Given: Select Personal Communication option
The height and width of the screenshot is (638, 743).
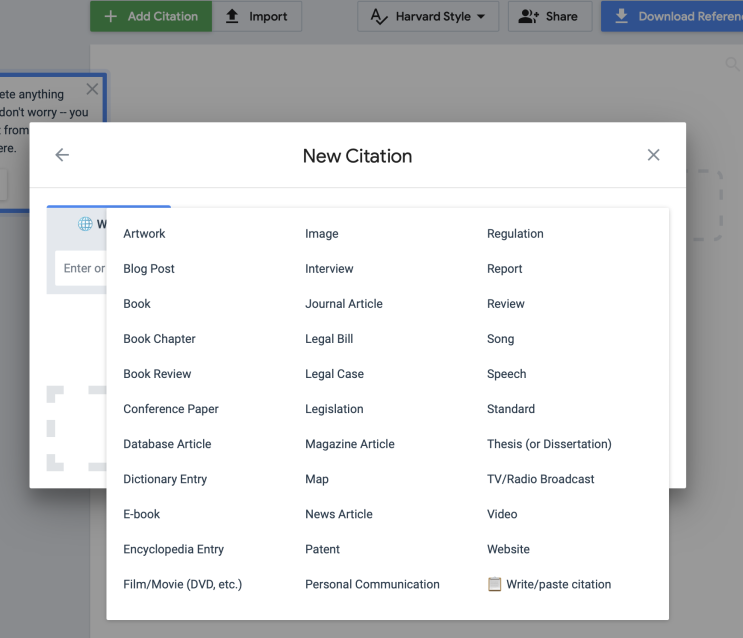Looking at the screenshot, I should point(372,584).
